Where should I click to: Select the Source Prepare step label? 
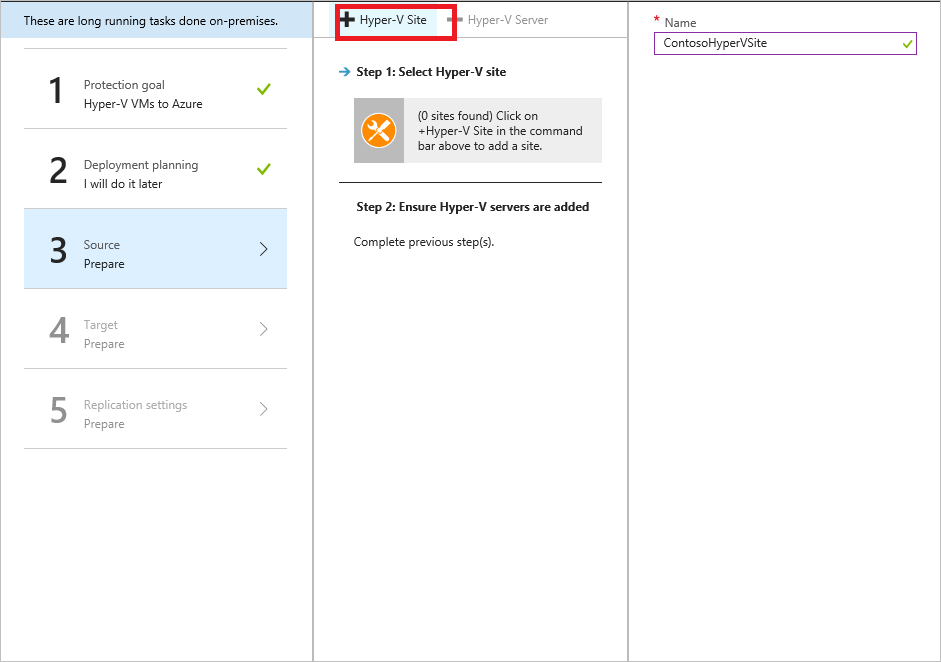[x=104, y=254]
